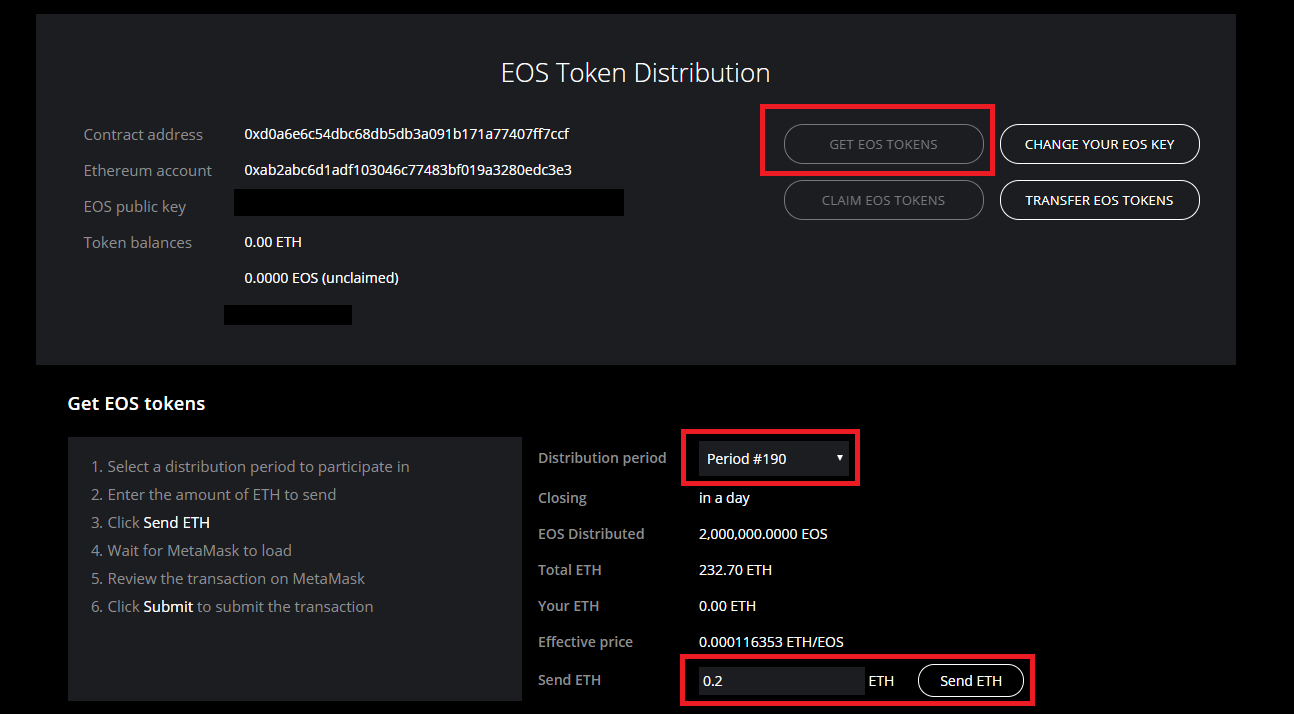Click the Get EOS tokens section heading
This screenshot has width=1294, height=714.
point(136,404)
